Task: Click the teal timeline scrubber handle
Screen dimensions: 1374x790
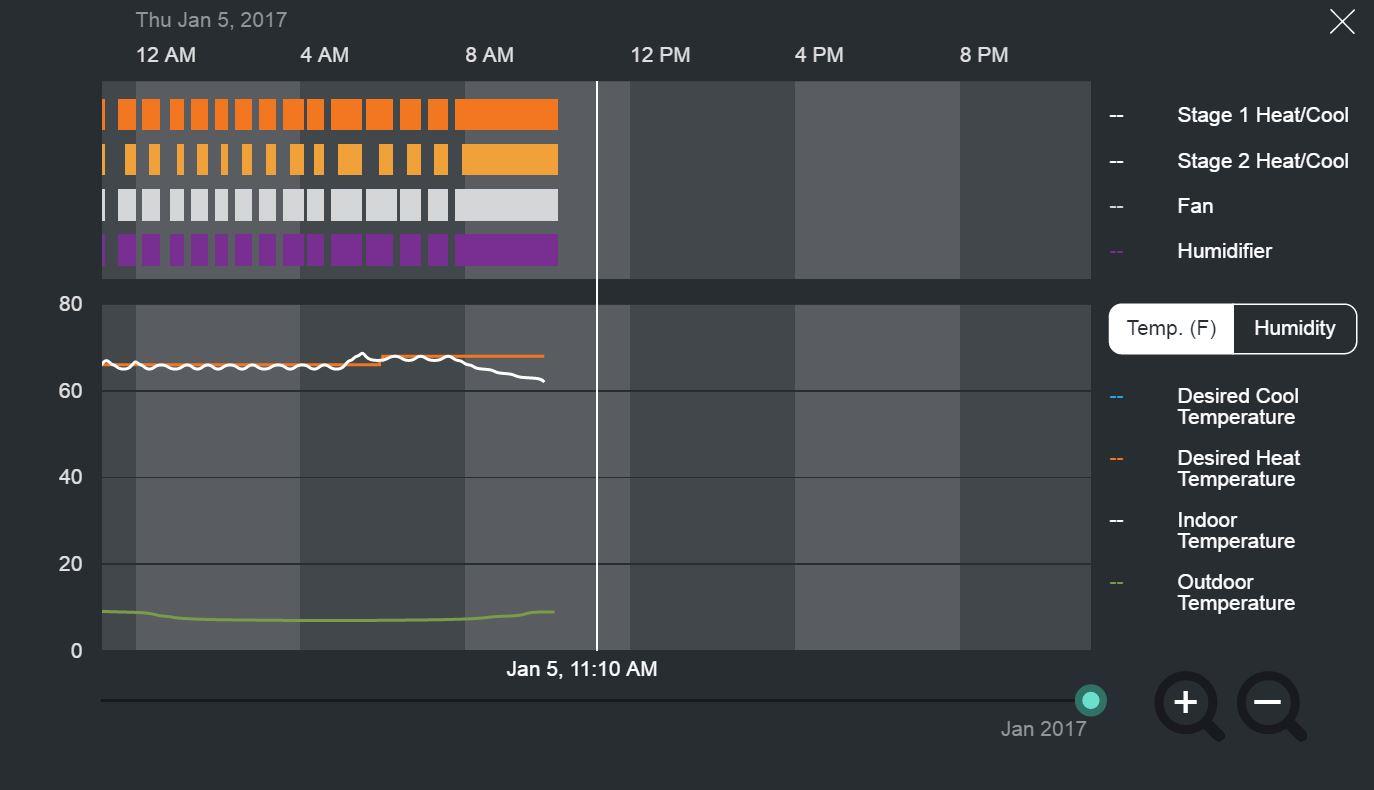Action: tap(1091, 700)
